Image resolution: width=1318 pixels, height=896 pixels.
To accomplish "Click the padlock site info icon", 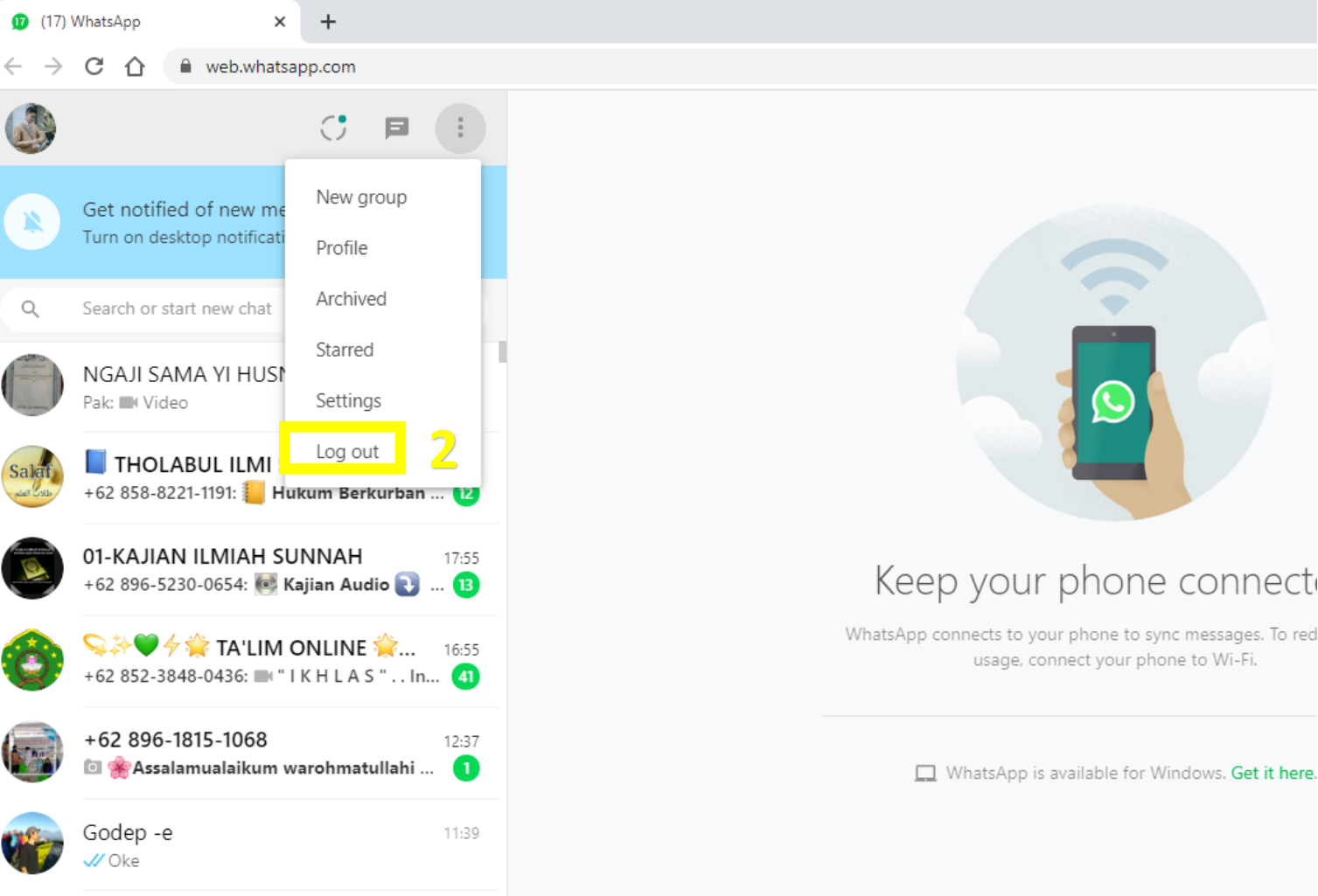I will (x=185, y=66).
